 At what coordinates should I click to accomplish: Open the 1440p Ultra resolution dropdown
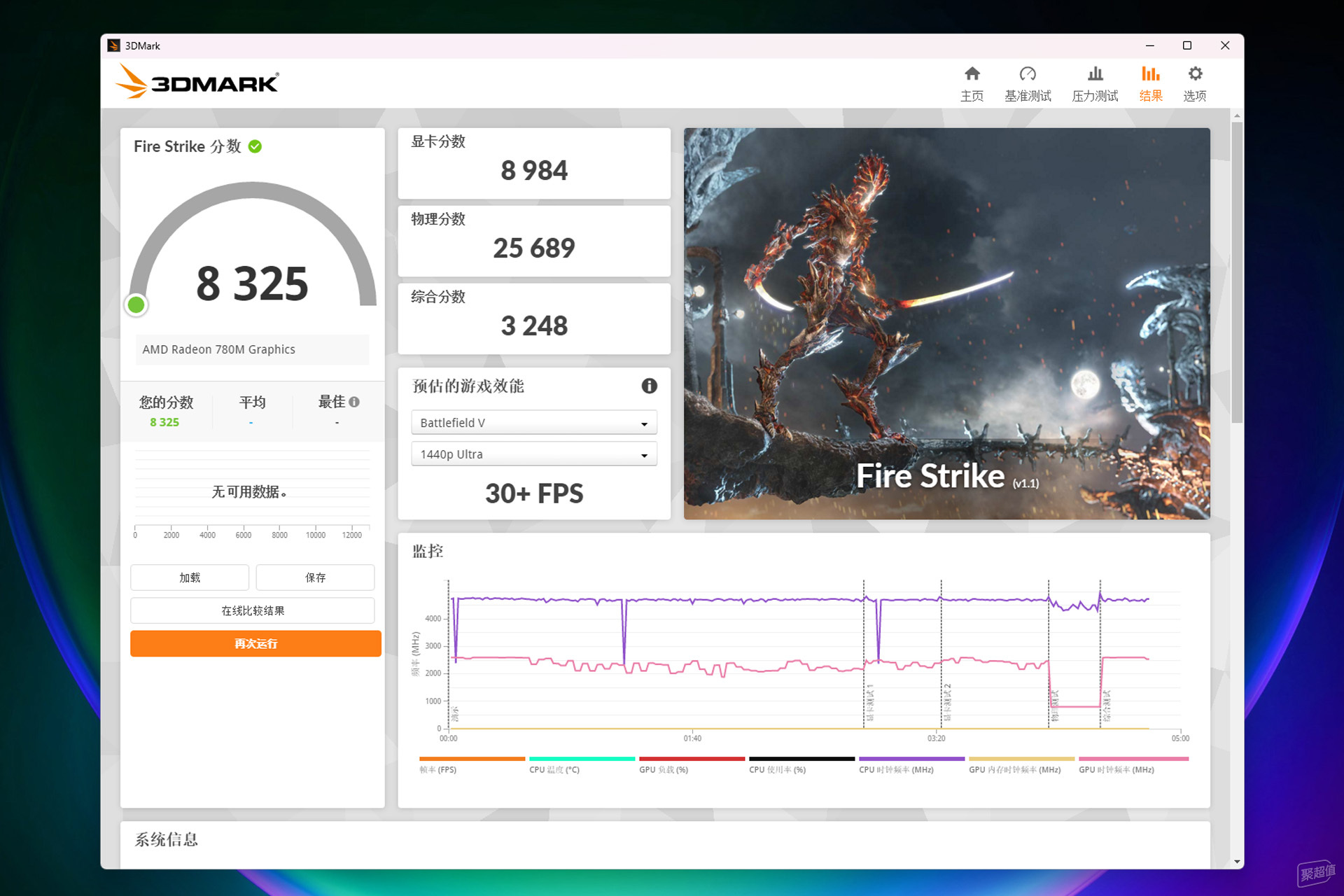[x=534, y=454]
